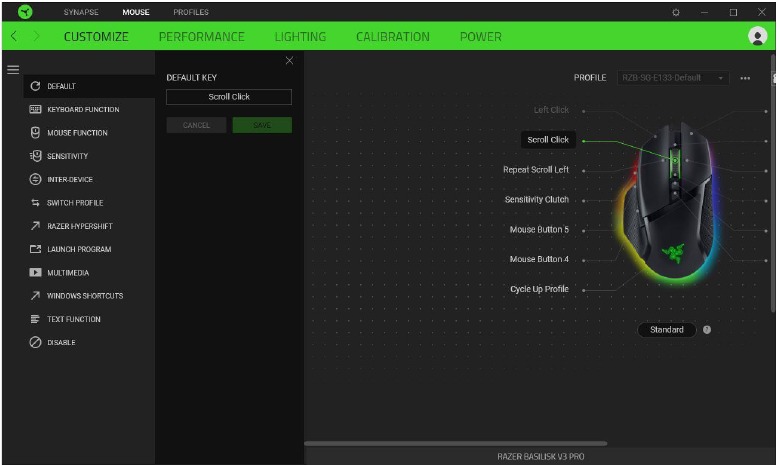Click the Multimedia play icon
Screen dimensions: 777x466
35,272
